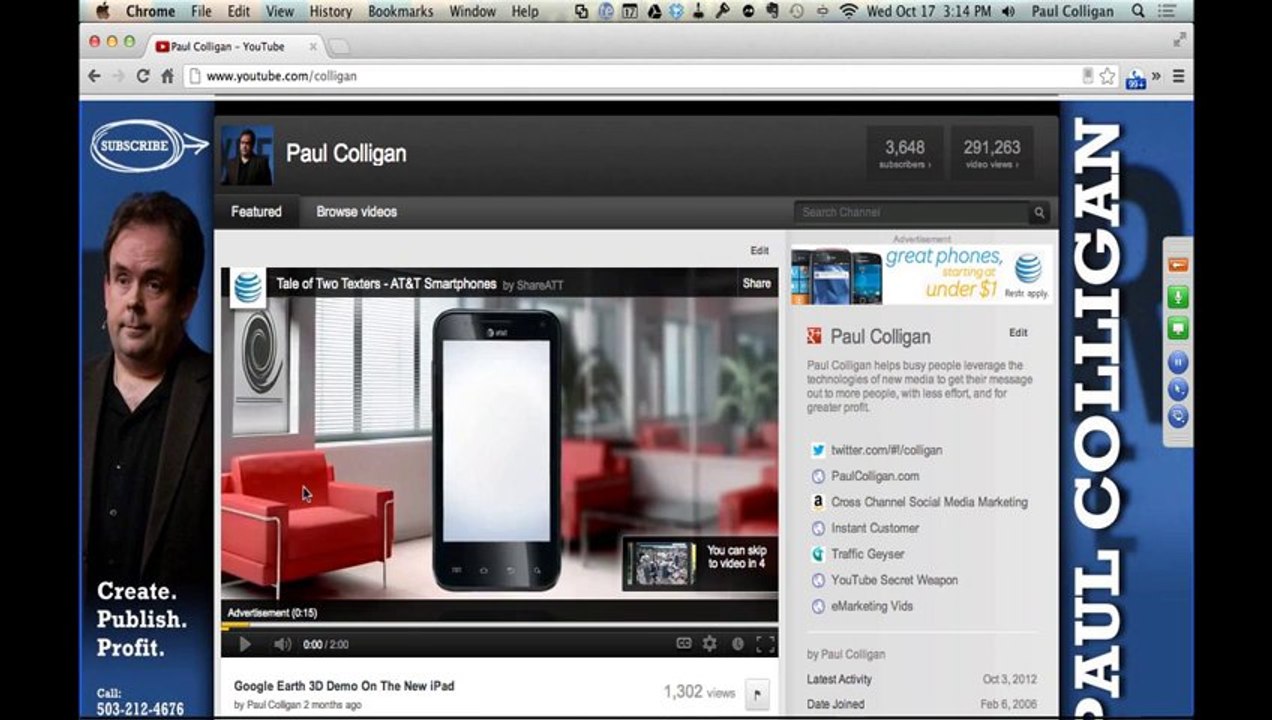The image size is (1272, 720).
Task: Open the History menu
Action: click(x=330, y=12)
